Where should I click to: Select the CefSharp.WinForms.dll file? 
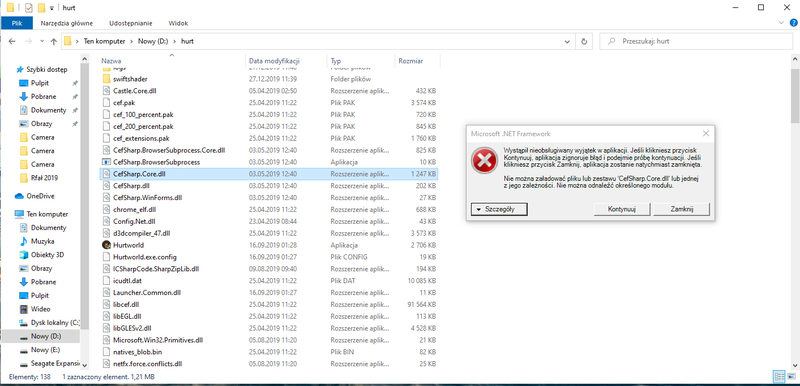pos(268,197)
